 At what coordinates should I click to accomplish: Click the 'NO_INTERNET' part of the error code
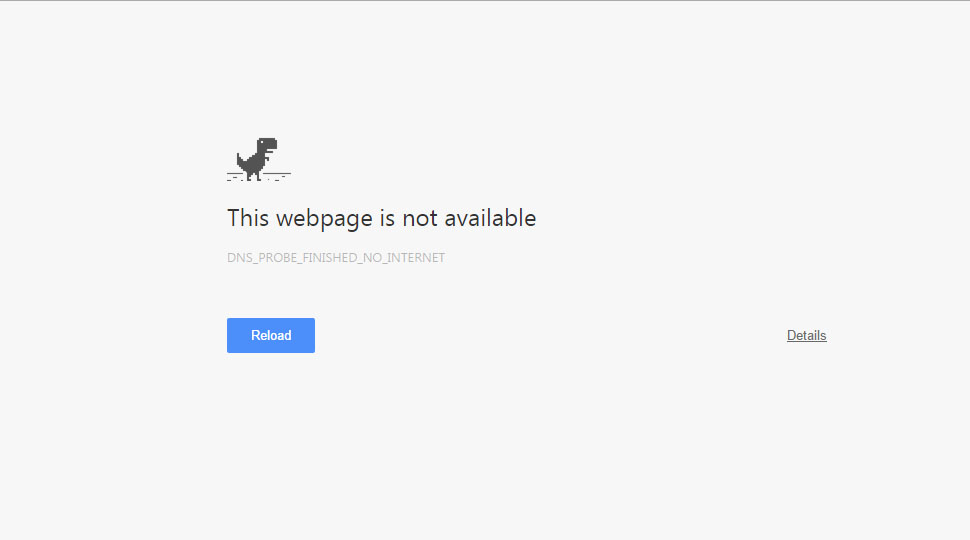(x=404, y=257)
